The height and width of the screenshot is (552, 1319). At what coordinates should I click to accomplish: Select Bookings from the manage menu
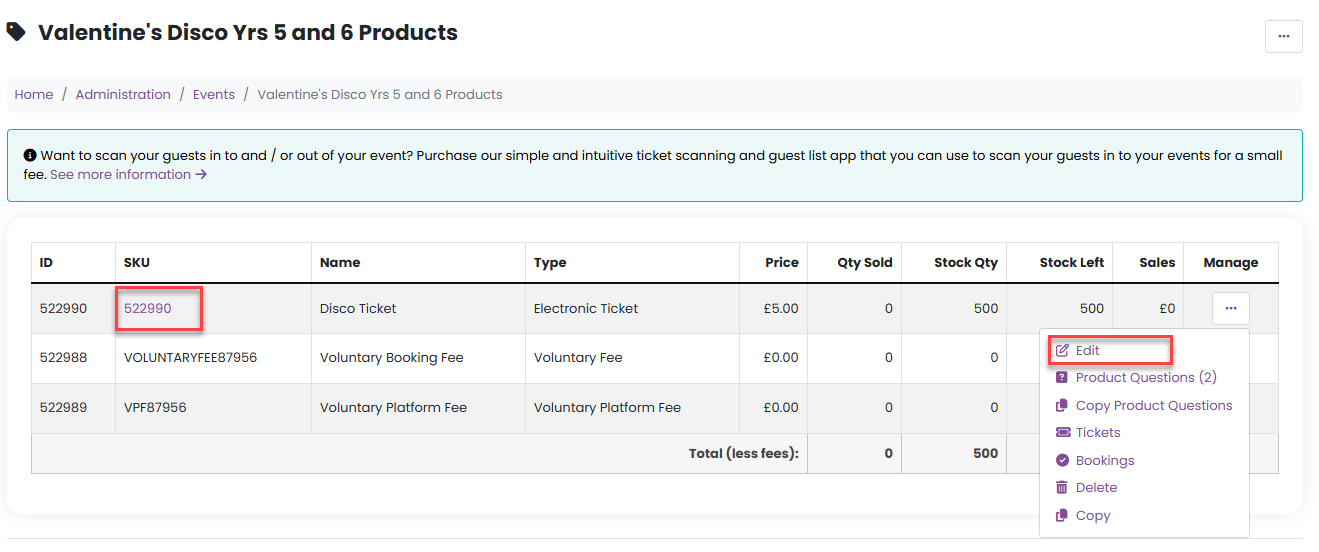pos(1104,461)
